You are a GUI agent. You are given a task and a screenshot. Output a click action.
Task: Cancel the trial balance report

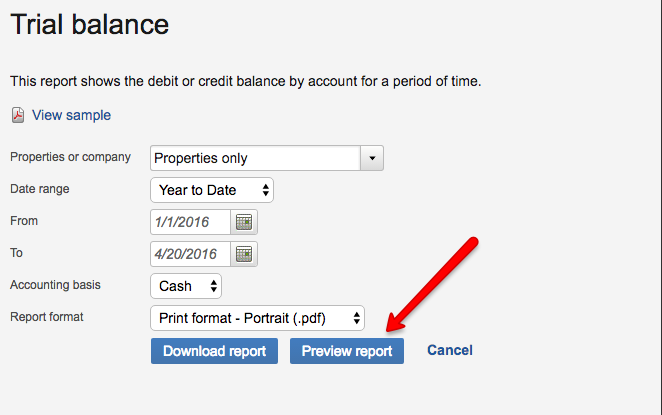point(449,350)
